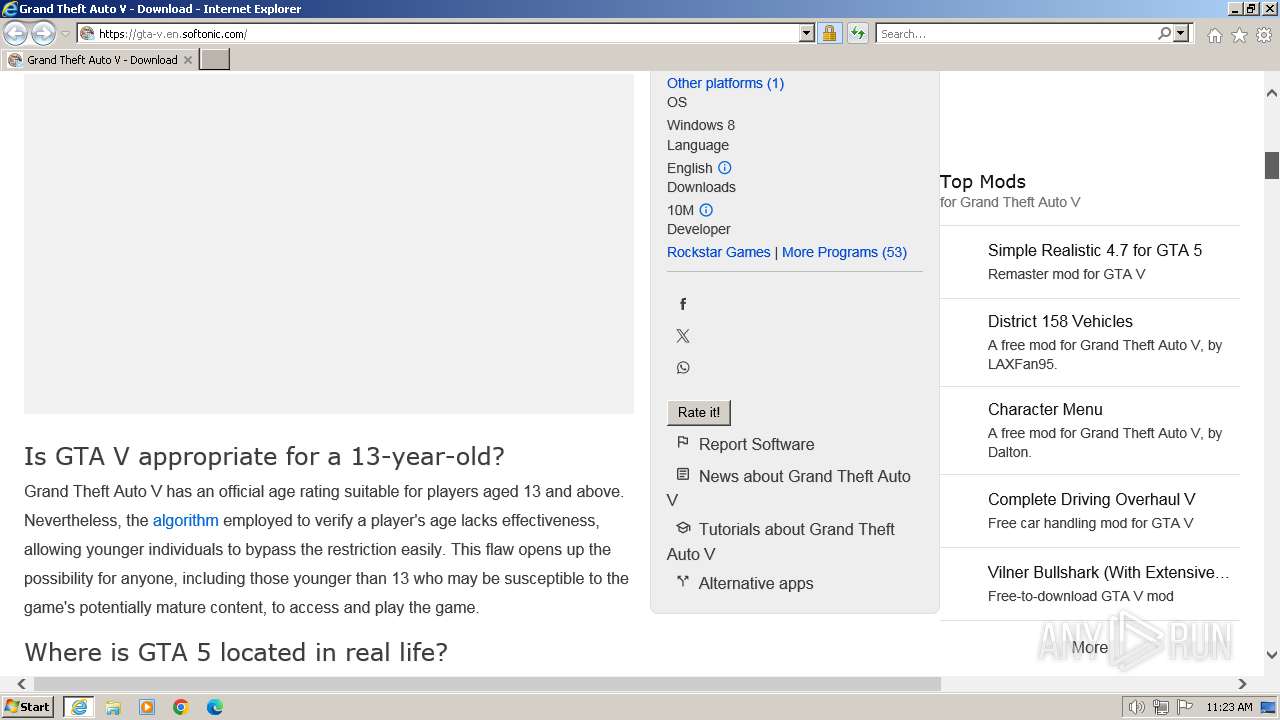This screenshot has height=720, width=1280.
Task: Follow the algorithm hyperlink
Action: tap(185, 520)
